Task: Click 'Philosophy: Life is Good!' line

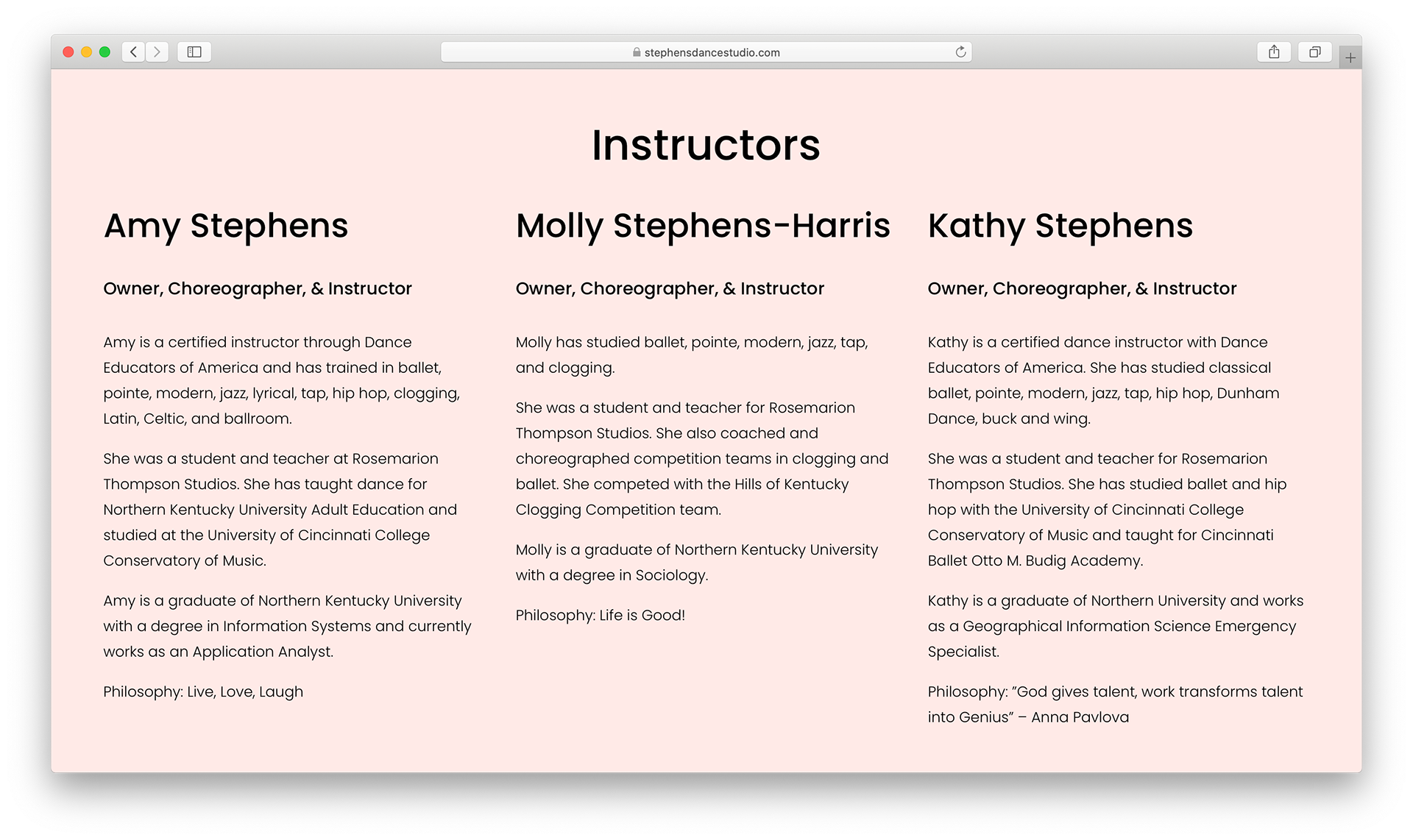Action: 601,616
